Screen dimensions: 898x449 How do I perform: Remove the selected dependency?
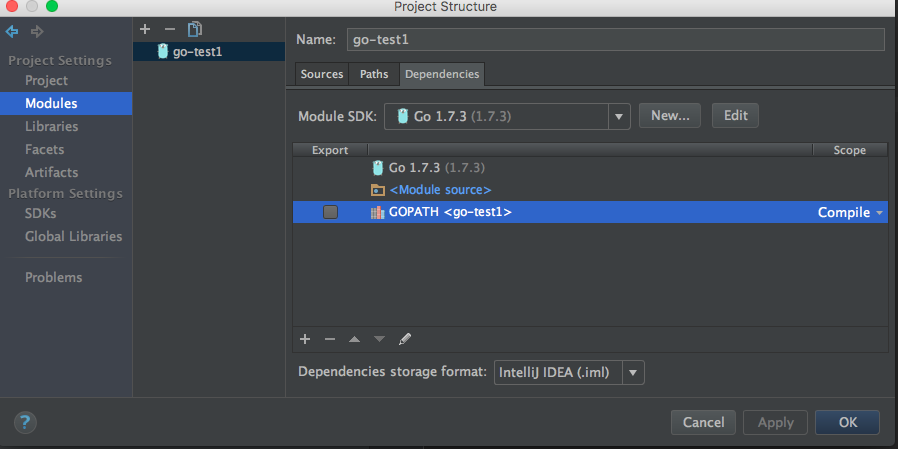click(x=329, y=339)
